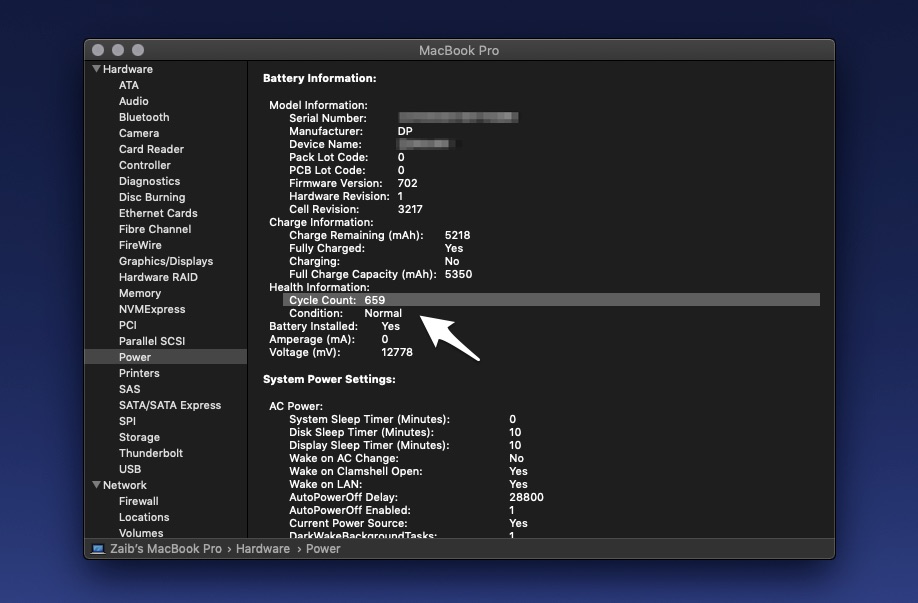Zoom the MacBook Pro window
Viewport: 918px width, 603px height.
pyautogui.click(x=138, y=50)
